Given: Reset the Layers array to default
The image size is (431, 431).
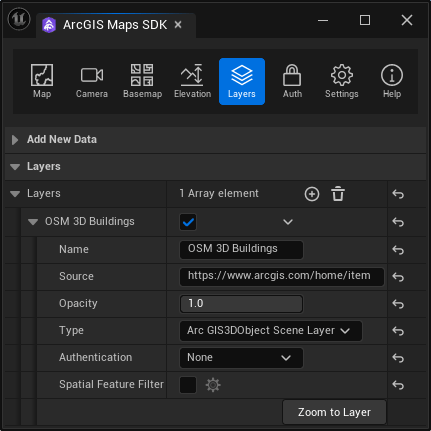Looking at the screenshot, I should (x=398, y=194).
